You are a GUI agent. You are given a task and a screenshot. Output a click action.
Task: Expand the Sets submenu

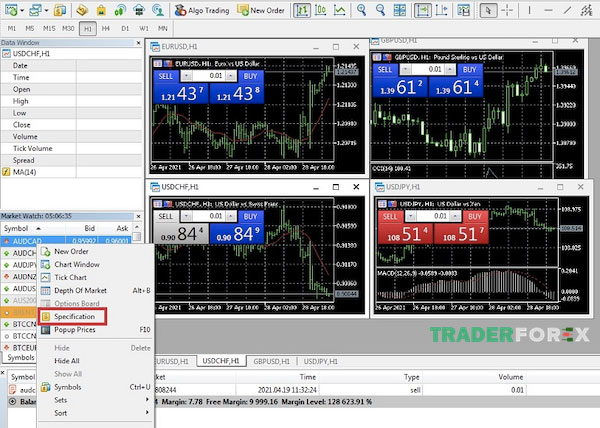[x=147, y=400]
